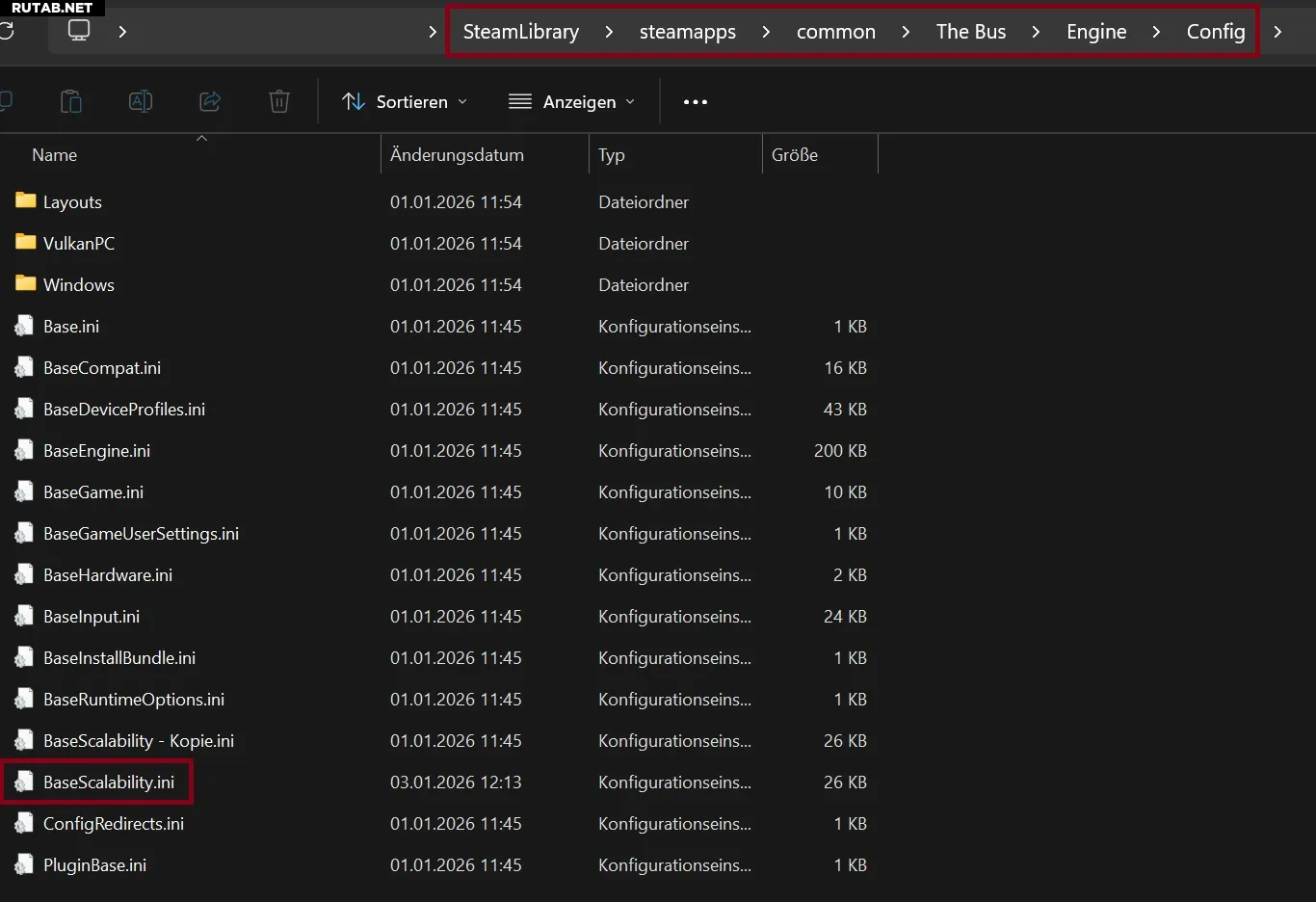Click the Share icon in toolbar
Viewport: 1316px width, 902px height.
tap(210, 101)
